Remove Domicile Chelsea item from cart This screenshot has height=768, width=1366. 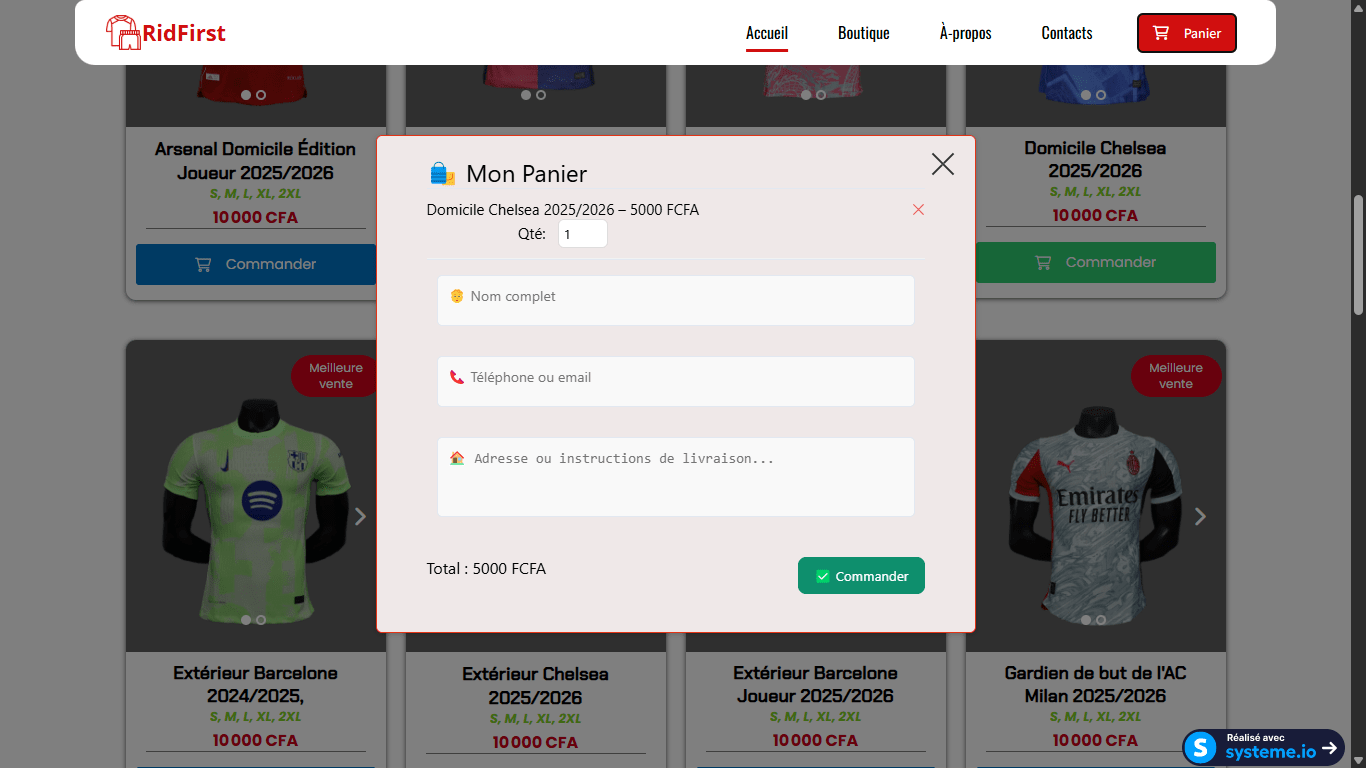(918, 209)
